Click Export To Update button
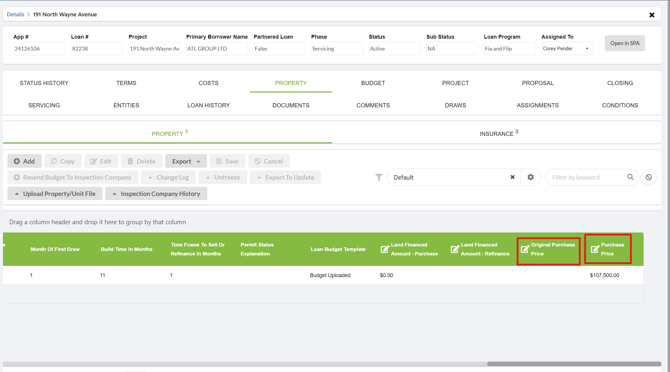Screen dimensions: 670x372 tap(285, 177)
